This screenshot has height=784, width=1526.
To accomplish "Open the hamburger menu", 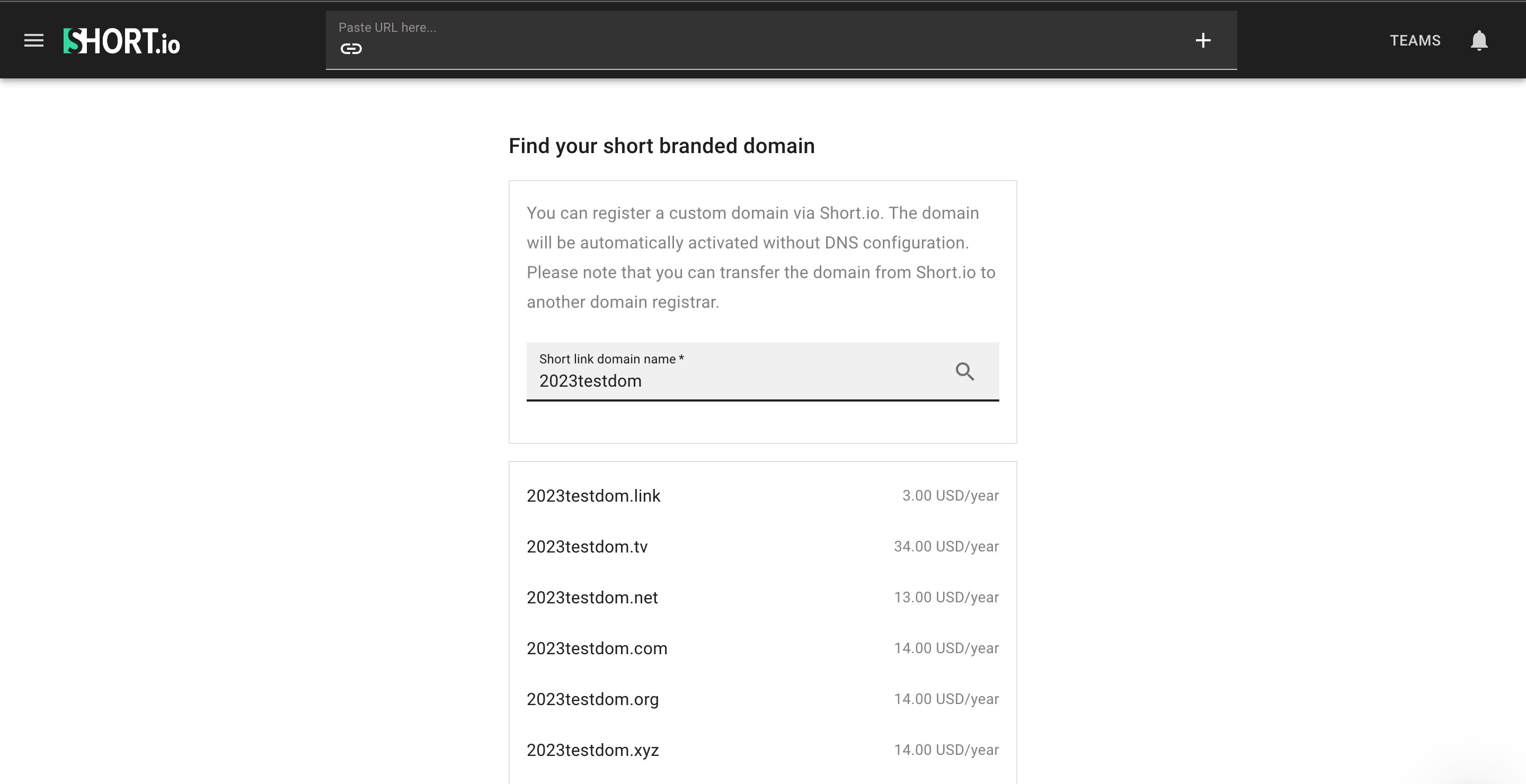I will 34,40.
